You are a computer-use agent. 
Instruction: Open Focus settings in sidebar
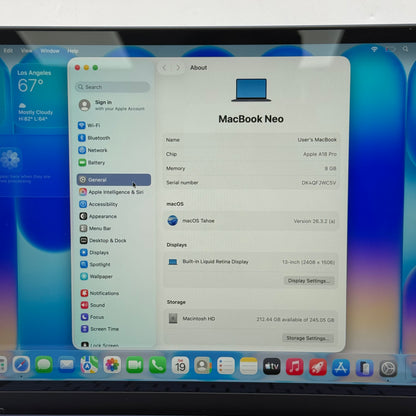click(93, 317)
